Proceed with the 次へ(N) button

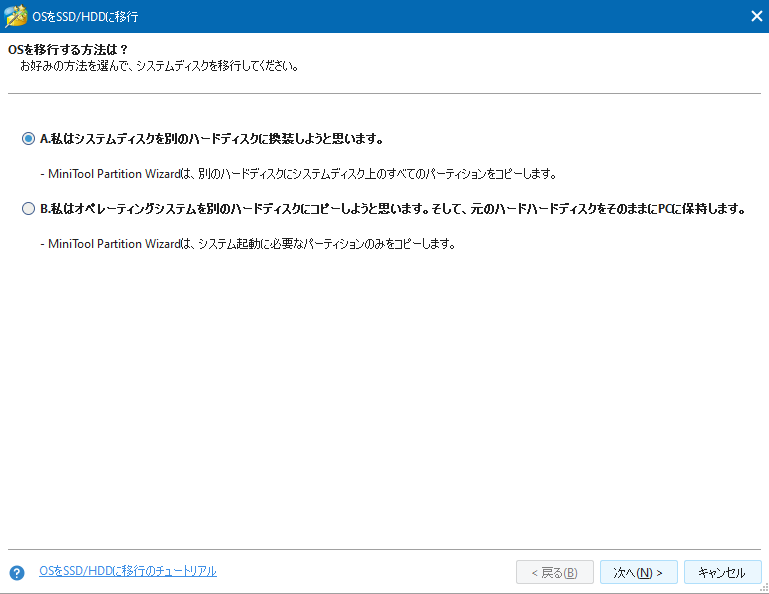click(x=639, y=573)
